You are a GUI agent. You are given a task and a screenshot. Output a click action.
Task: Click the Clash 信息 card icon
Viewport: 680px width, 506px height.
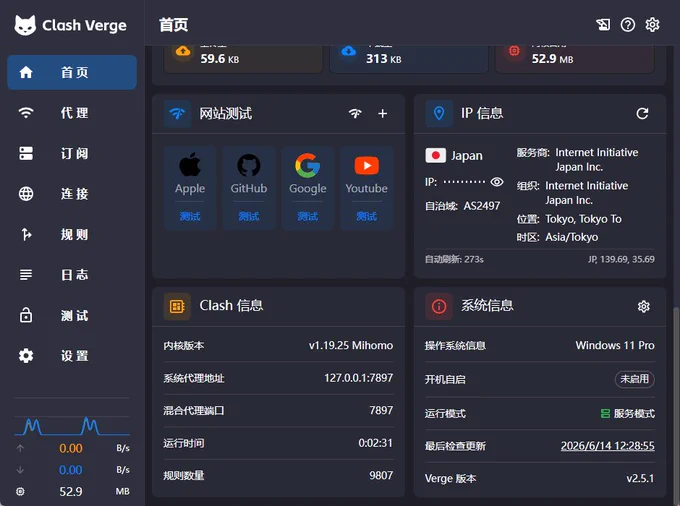(177, 307)
